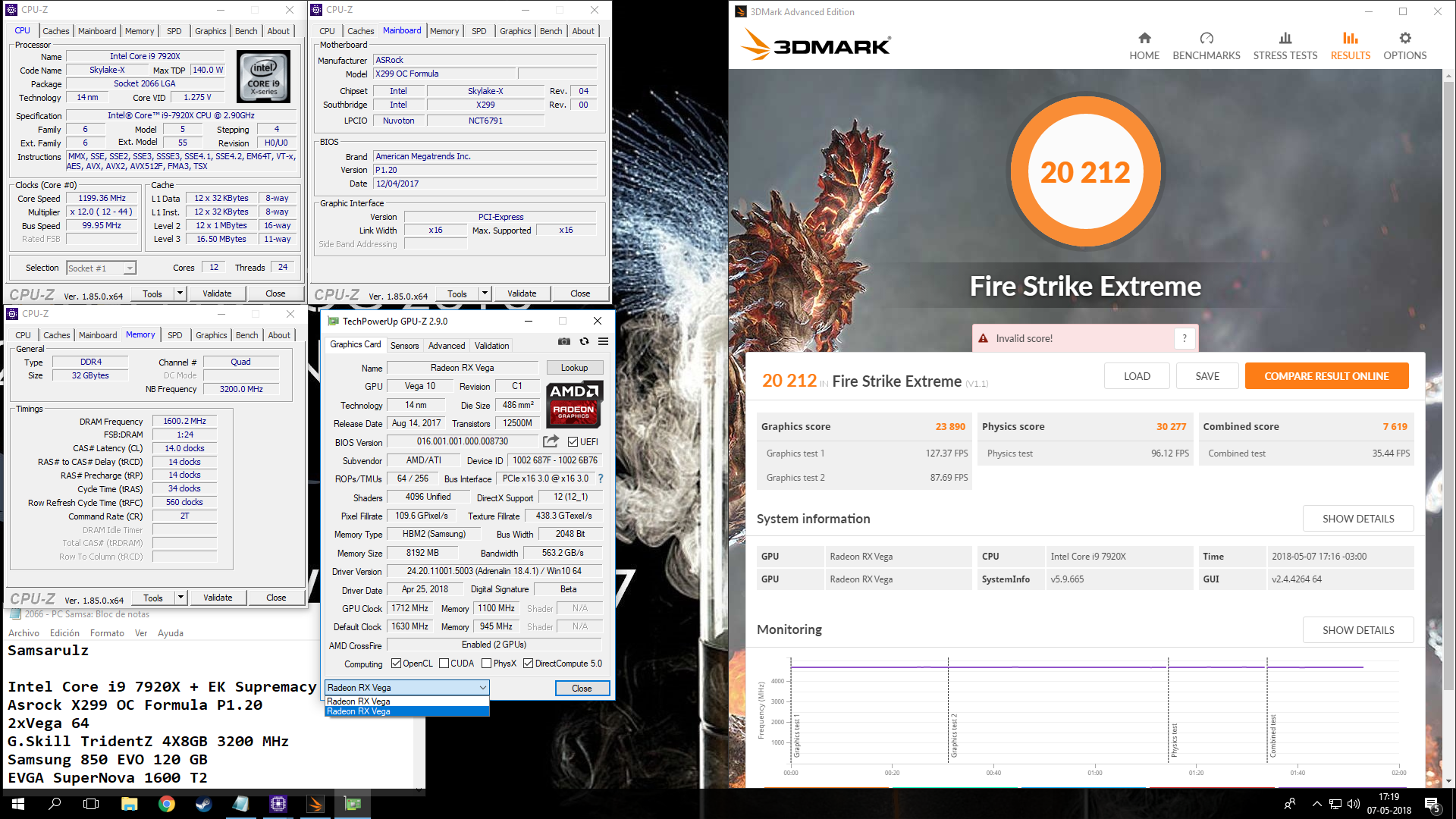This screenshot has width=1456, height=819.
Task: Open Task View on the taskbar
Action: pyautogui.click(x=91, y=804)
